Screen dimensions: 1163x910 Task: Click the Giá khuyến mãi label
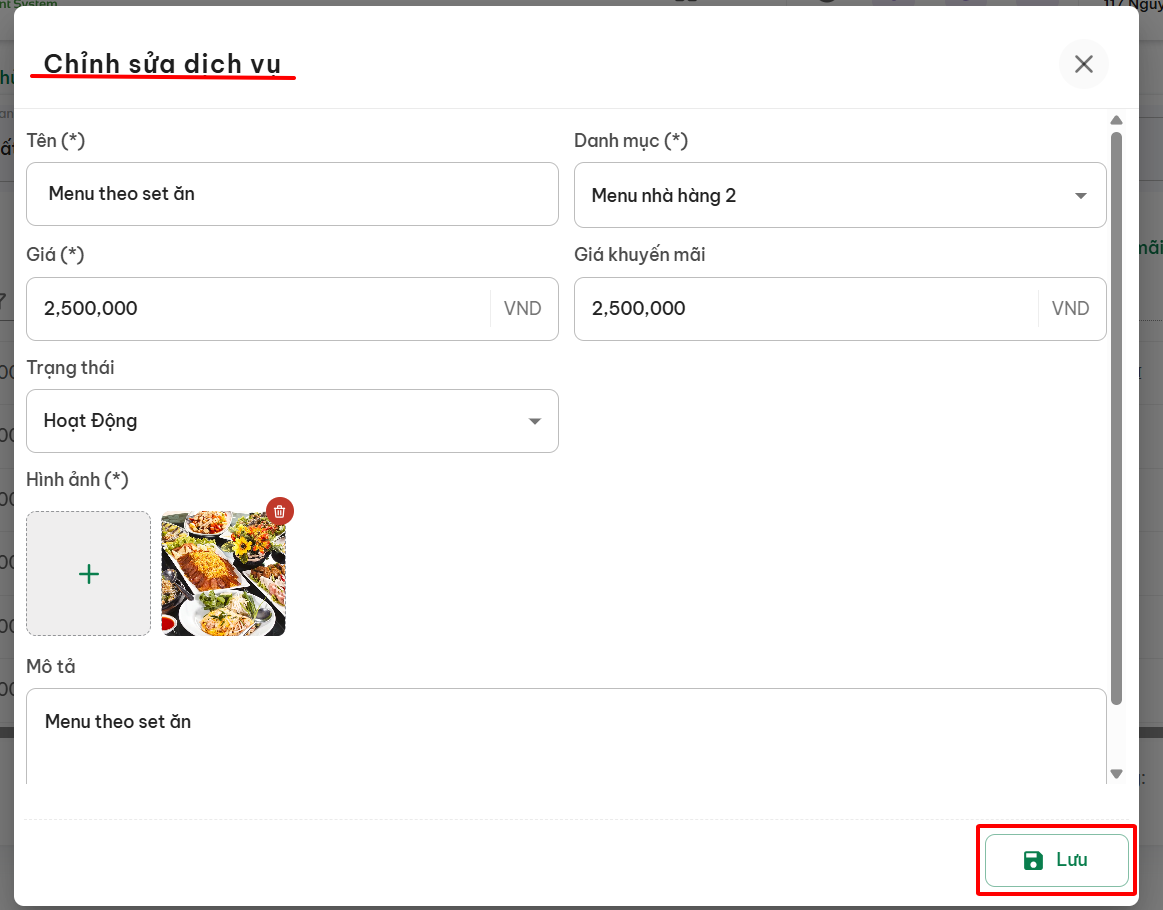coord(639,254)
